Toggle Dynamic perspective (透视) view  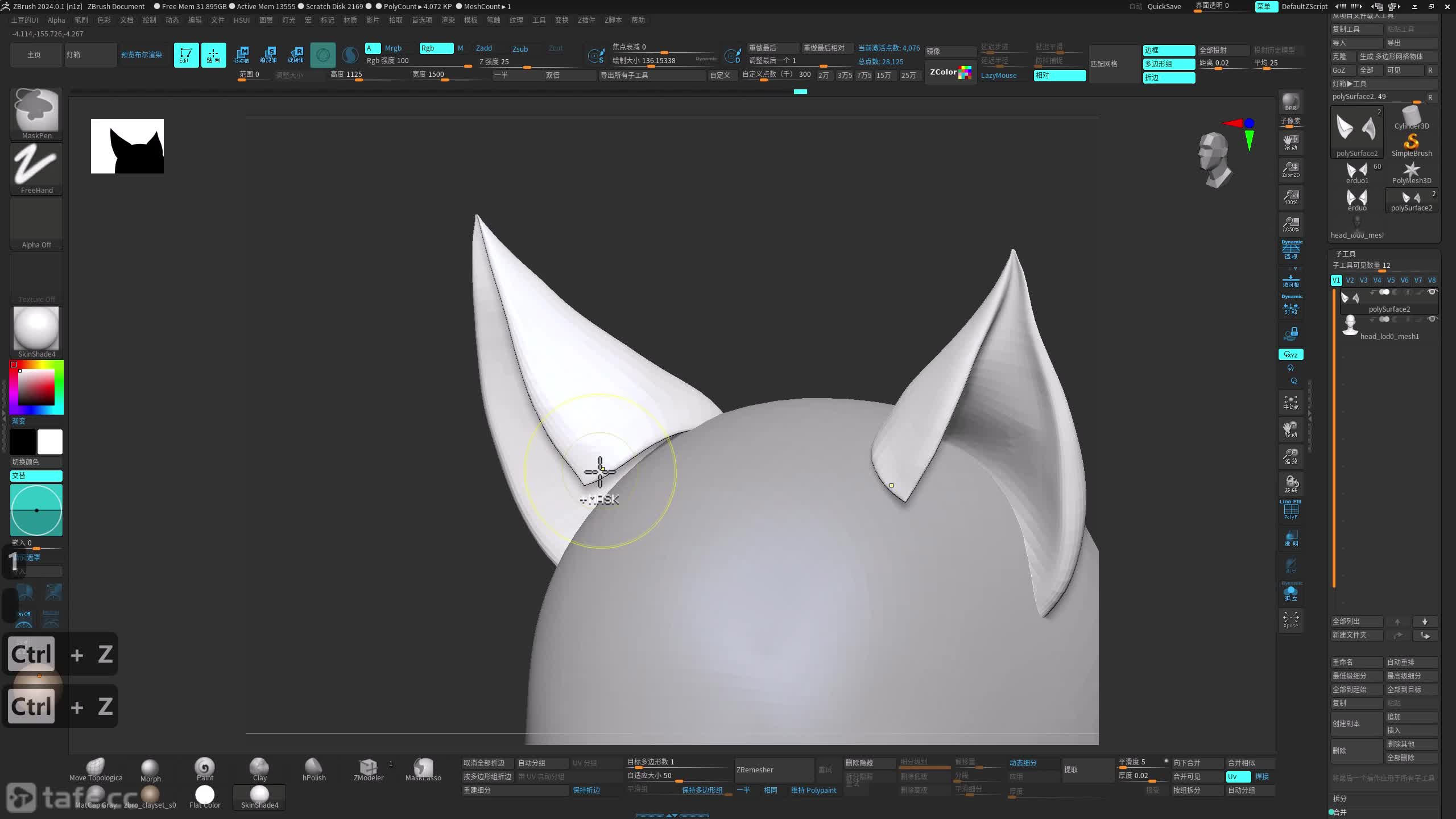(1290, 250)
